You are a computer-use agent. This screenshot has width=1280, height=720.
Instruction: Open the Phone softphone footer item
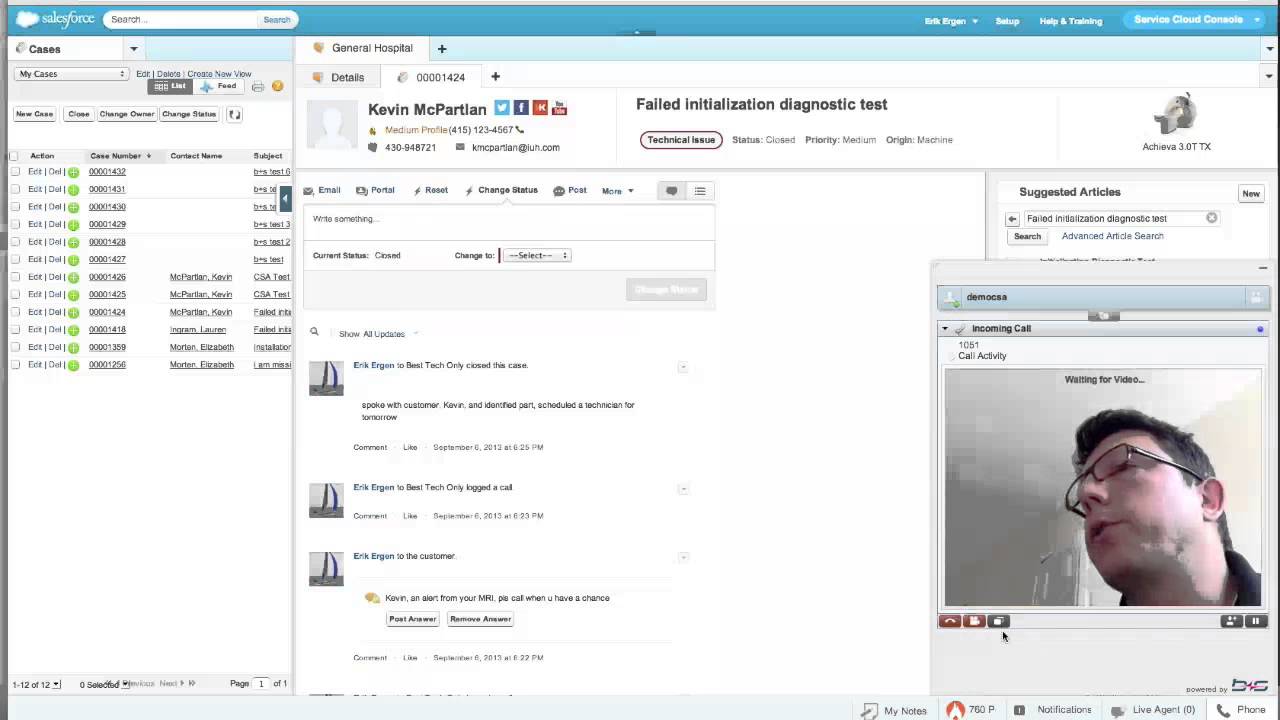click(1241, 710)
